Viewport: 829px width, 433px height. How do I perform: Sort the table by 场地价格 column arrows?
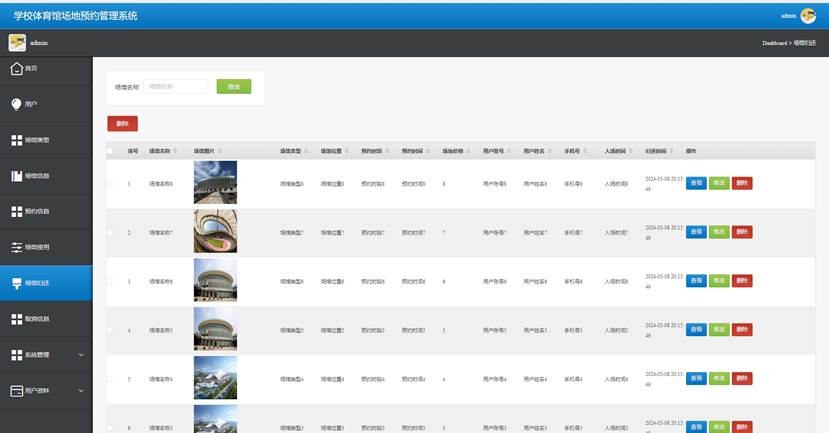tap(468, 151)
